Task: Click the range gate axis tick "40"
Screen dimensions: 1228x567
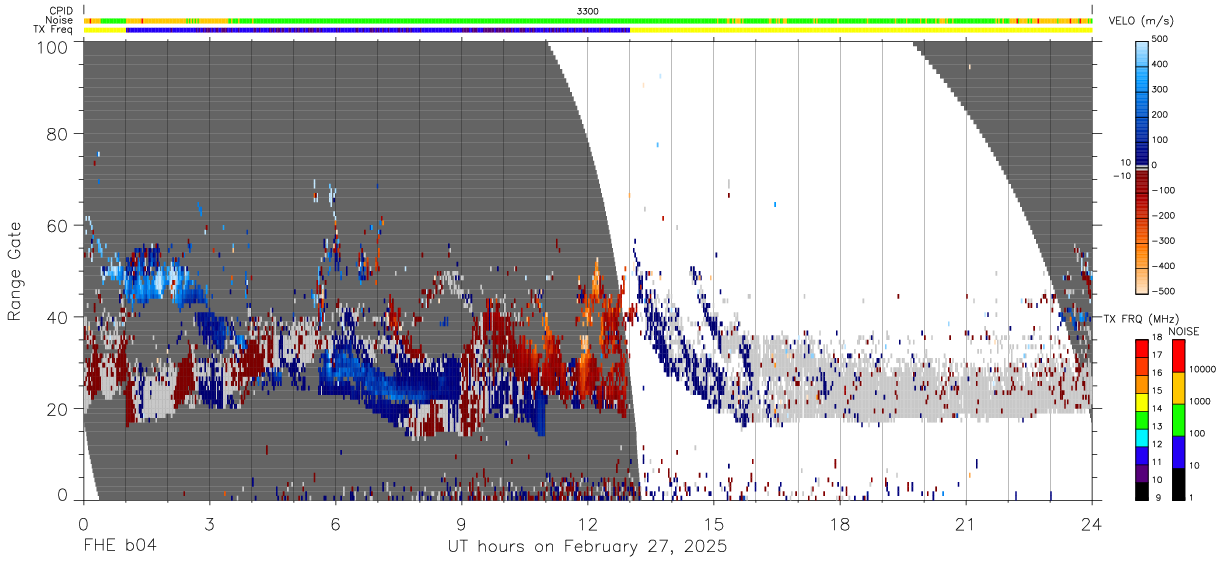Action: coord(58,317)
